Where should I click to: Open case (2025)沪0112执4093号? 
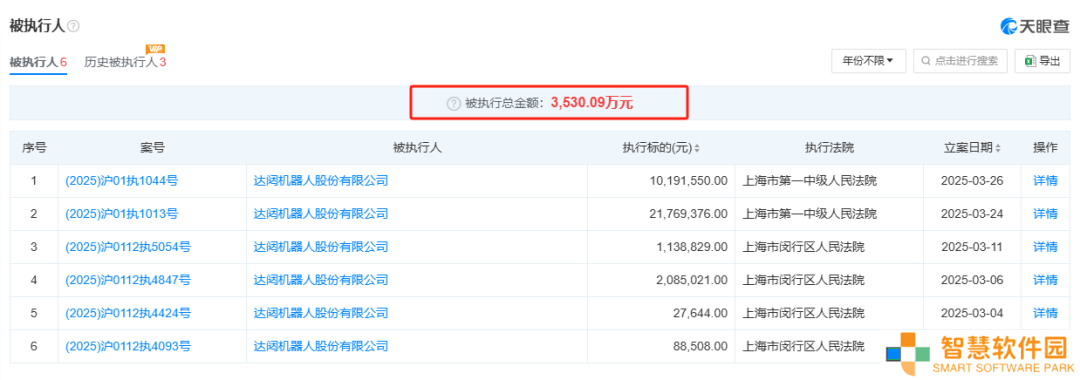click(x=127, y=346)
